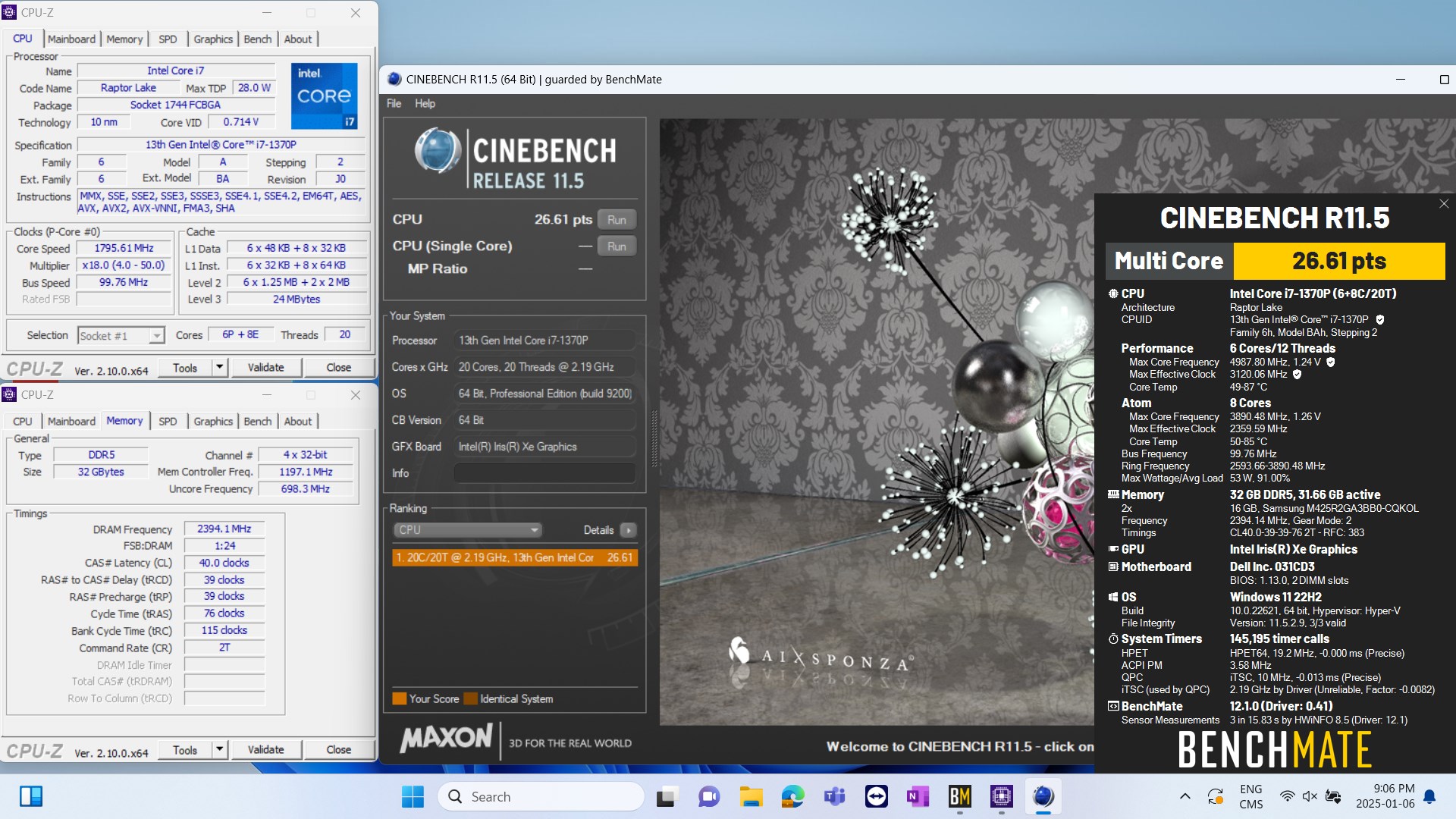Run the CPU Single Core benchmark
Image resolution: width=1456 pixels, height=819 pixels.
(x=617, y=246)
